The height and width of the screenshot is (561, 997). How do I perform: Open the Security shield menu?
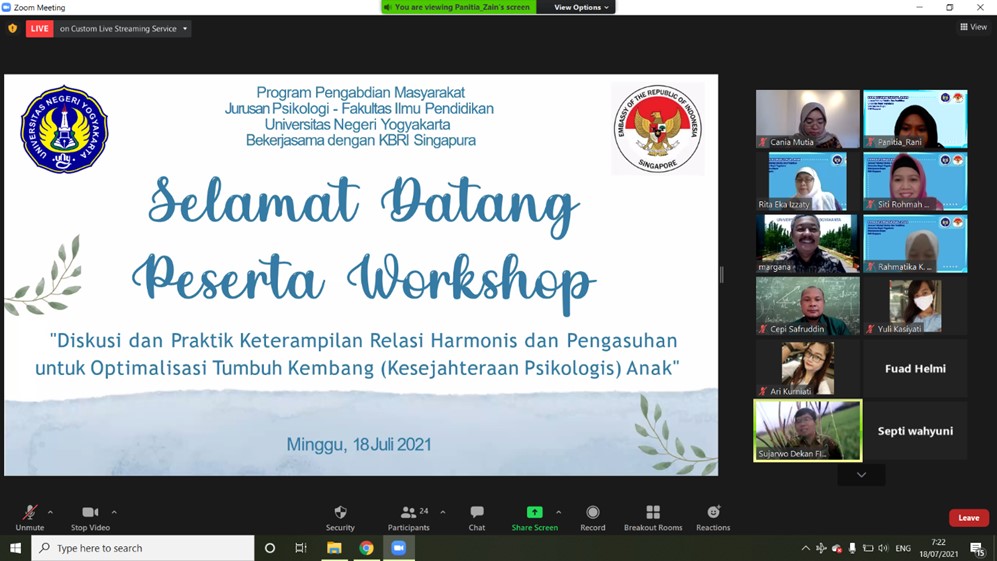[340, 518]
